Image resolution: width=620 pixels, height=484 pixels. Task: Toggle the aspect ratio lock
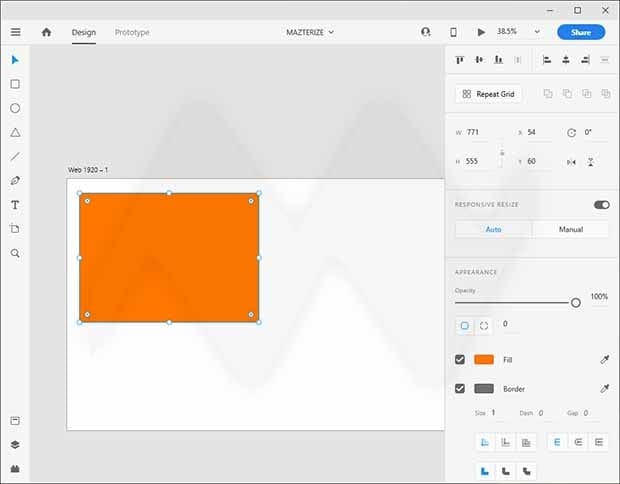(502, 154)
